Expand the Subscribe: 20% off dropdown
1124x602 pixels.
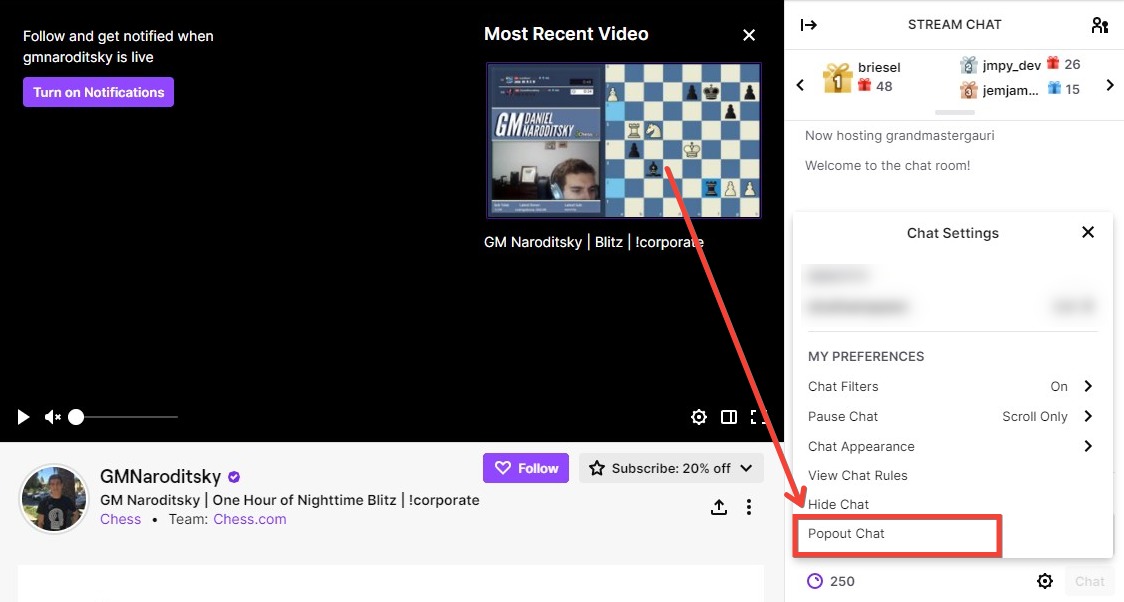click(671, 468)
